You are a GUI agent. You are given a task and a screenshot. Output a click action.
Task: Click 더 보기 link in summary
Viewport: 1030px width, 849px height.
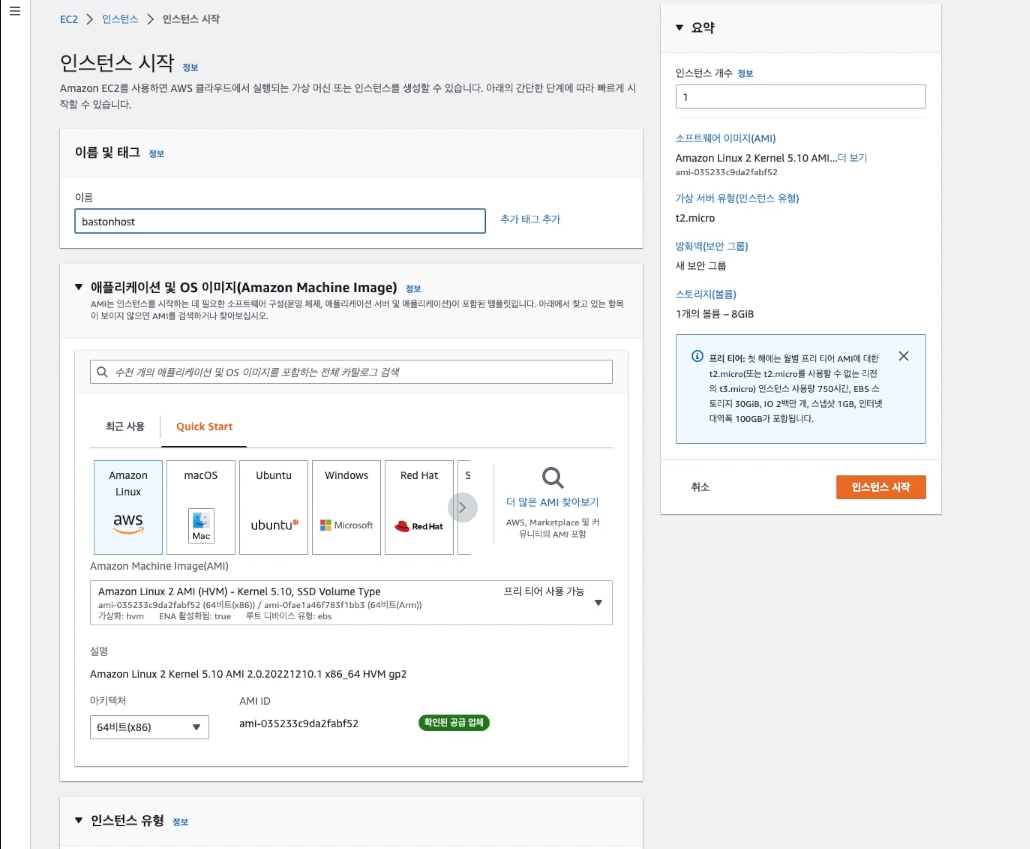tap(852, 158)
